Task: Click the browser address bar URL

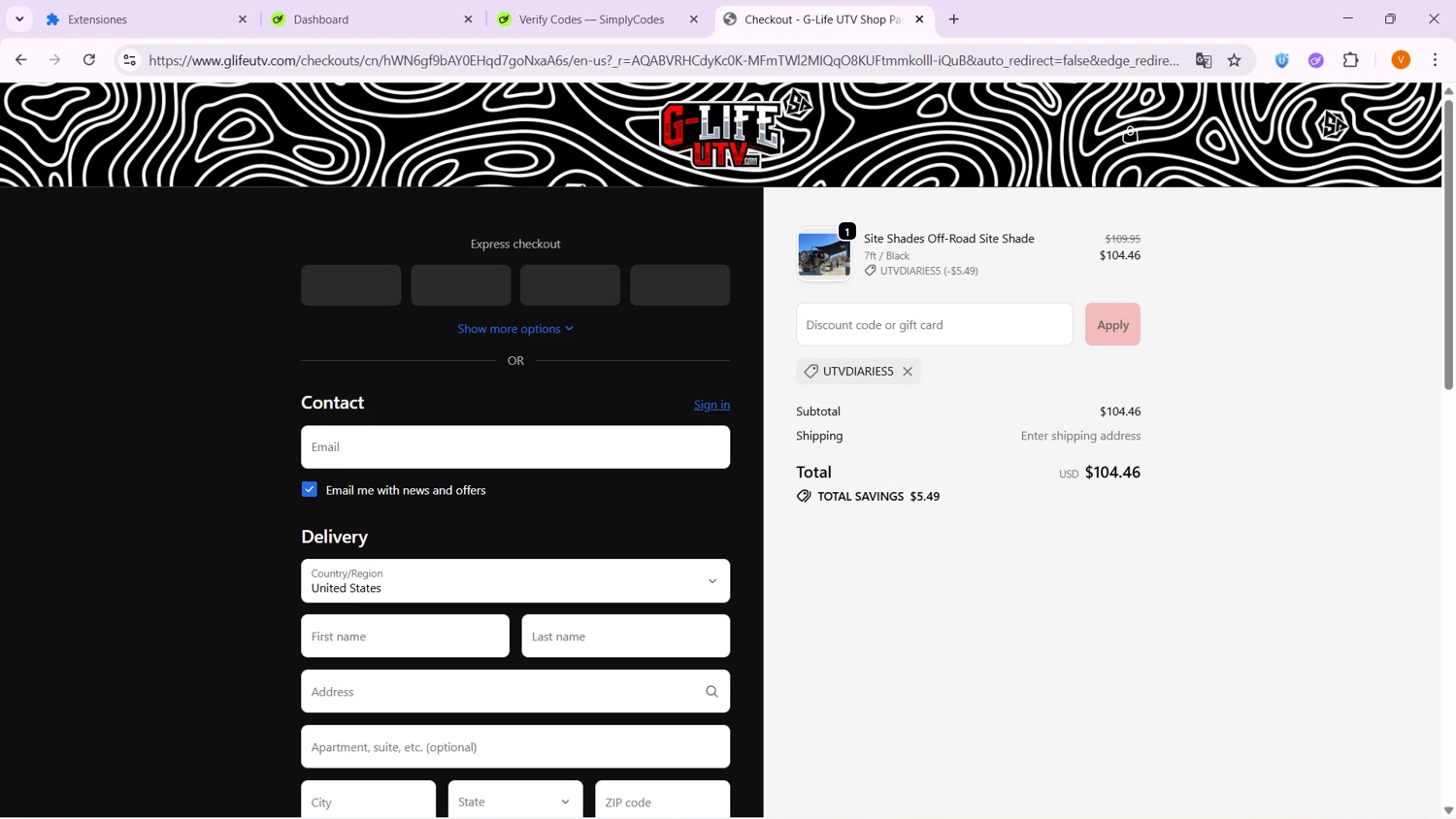Action: point(664,60)
